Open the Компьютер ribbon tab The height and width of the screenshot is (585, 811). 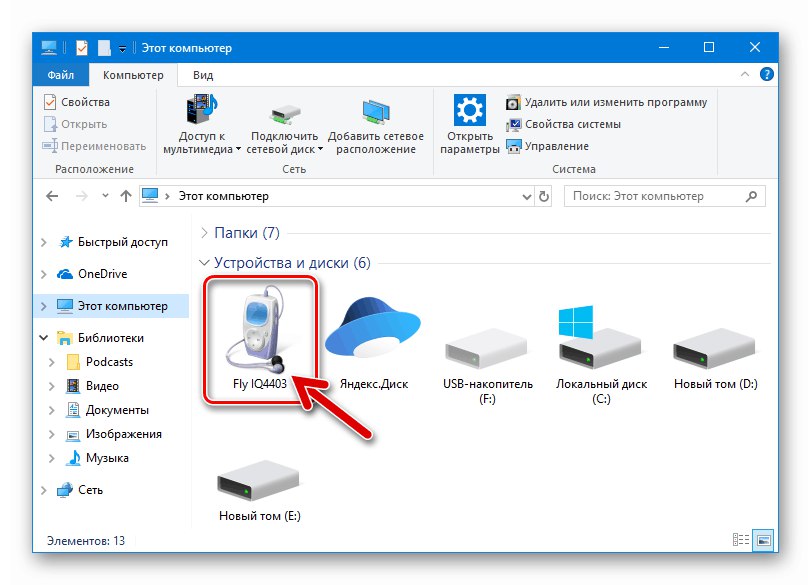click(133, 75)
